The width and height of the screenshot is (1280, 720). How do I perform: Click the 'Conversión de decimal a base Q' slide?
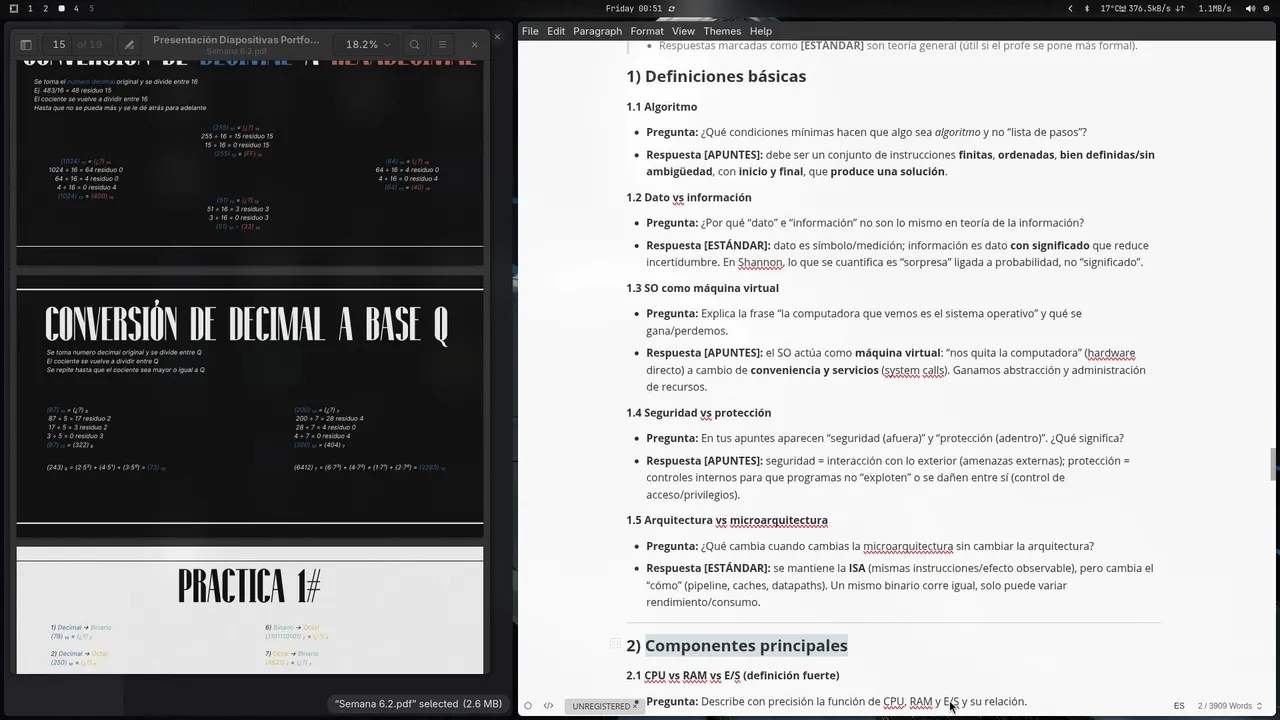(250, 407)
